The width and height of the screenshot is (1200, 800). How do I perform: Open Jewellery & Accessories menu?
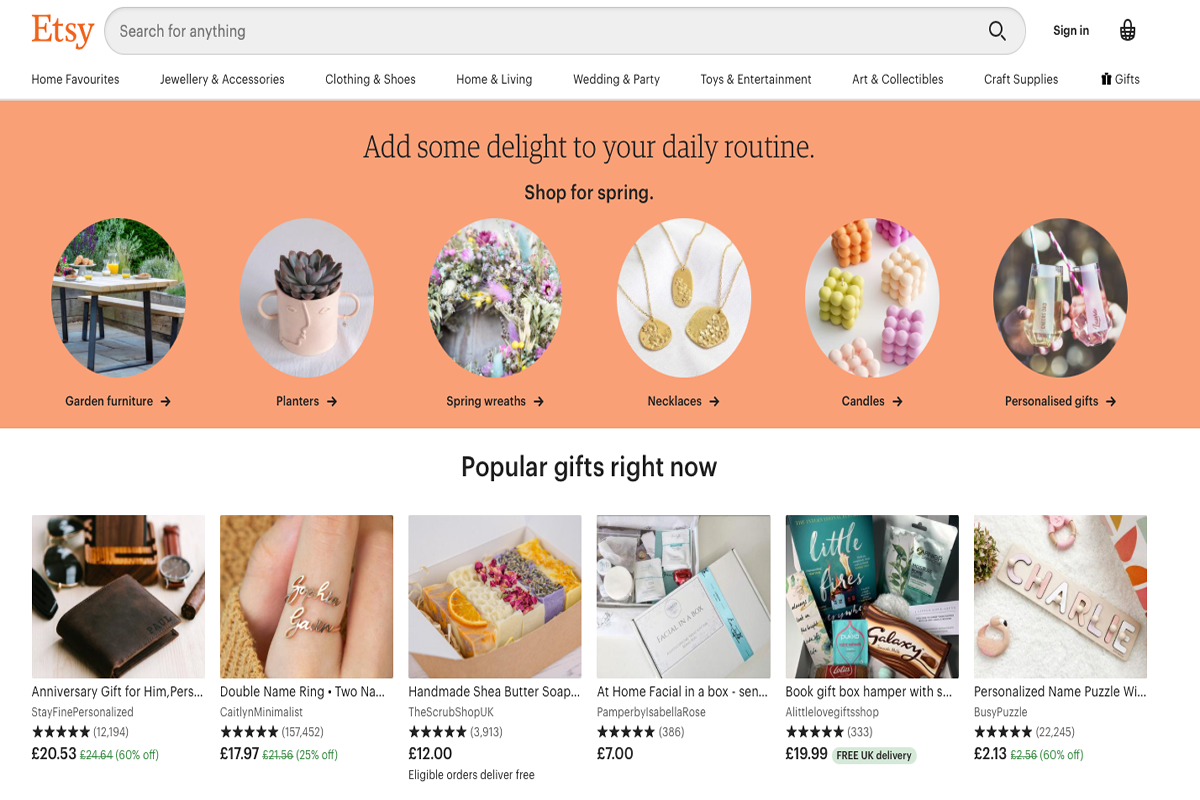tap(222, 79)
